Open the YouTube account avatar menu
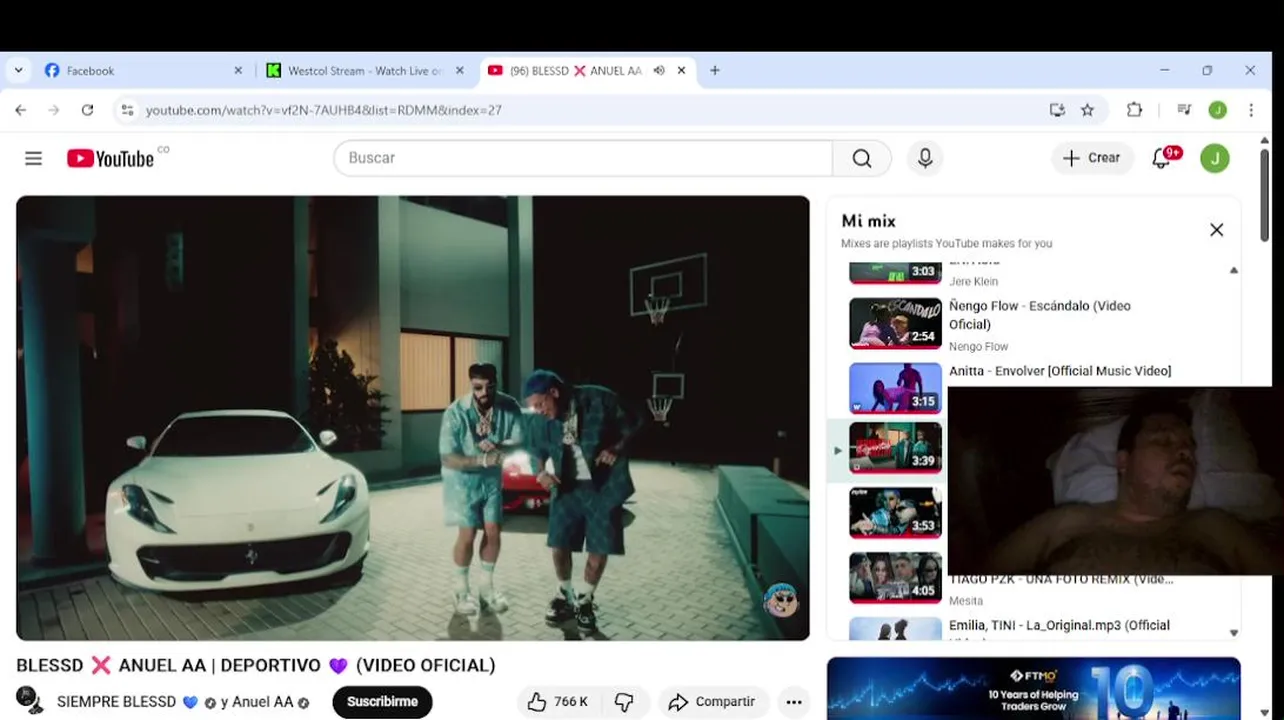The width and height of the screenshot is (1284, 720). point(1215,158)
